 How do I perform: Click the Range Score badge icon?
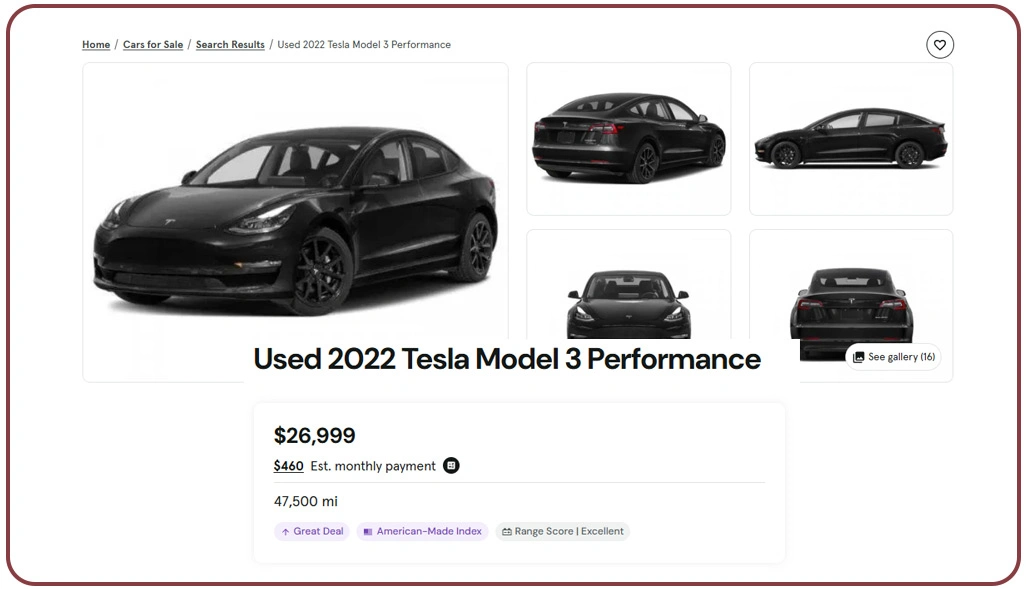[x=507, y=532]
